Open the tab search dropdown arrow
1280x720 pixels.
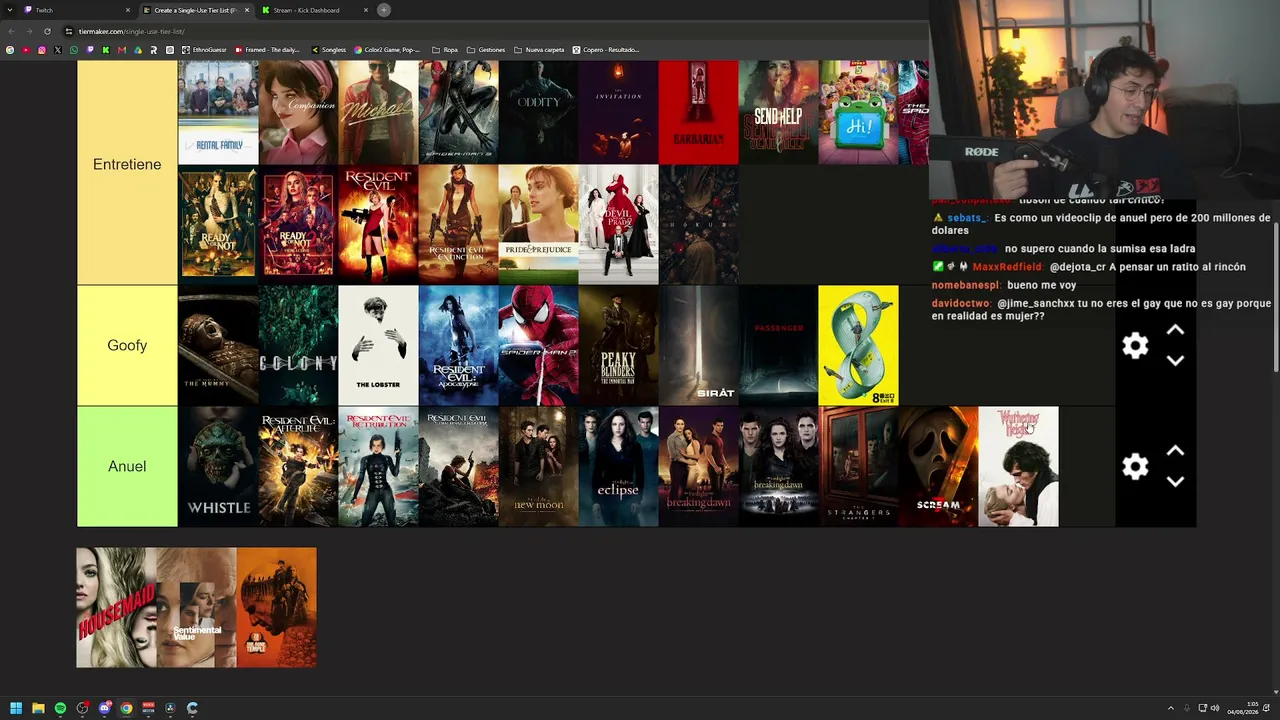(x=11, y=10)
